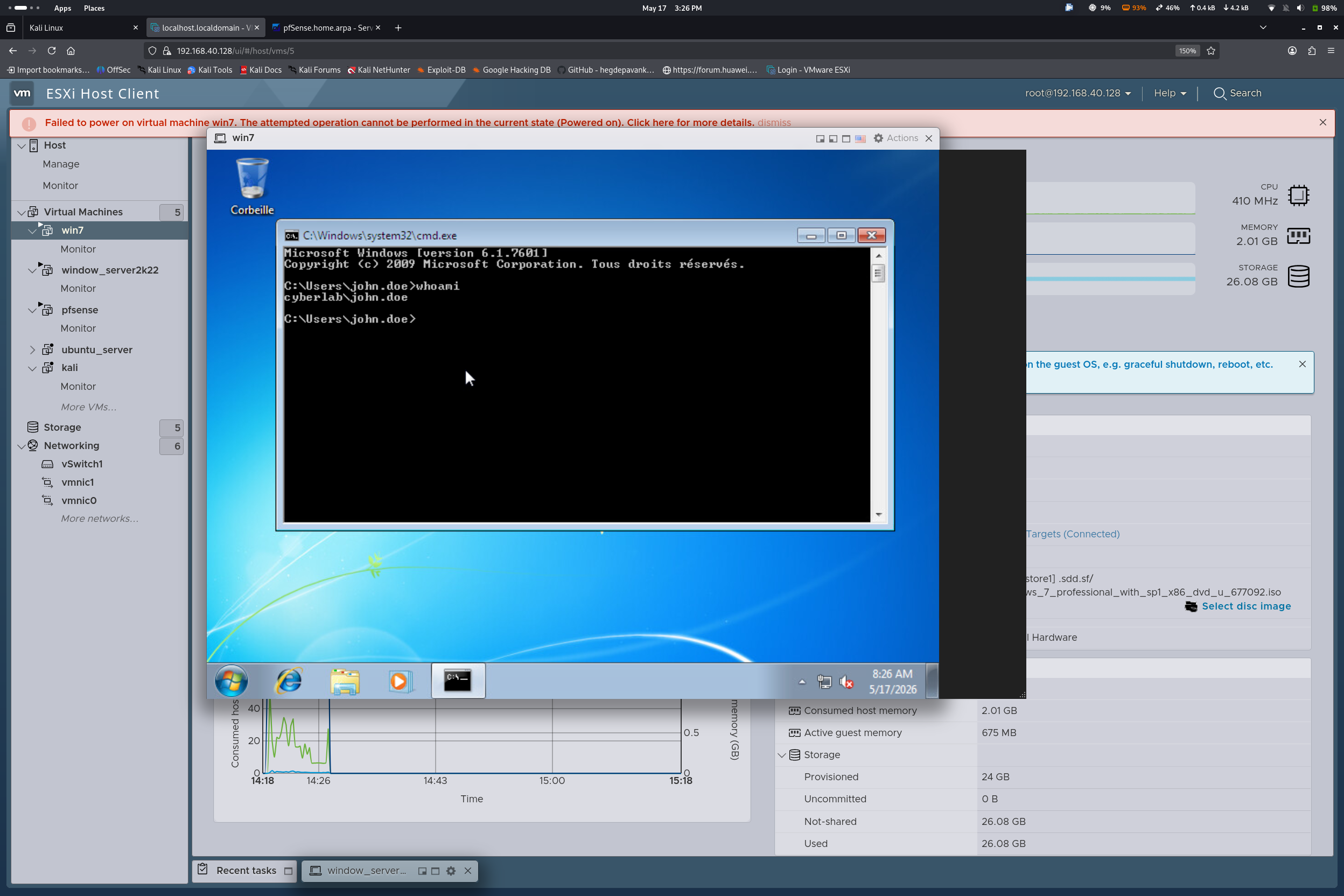Open Login - VMware ESXi bookmark
Image resolution: width=1344 pixels, height=896 pixels.
808,69
